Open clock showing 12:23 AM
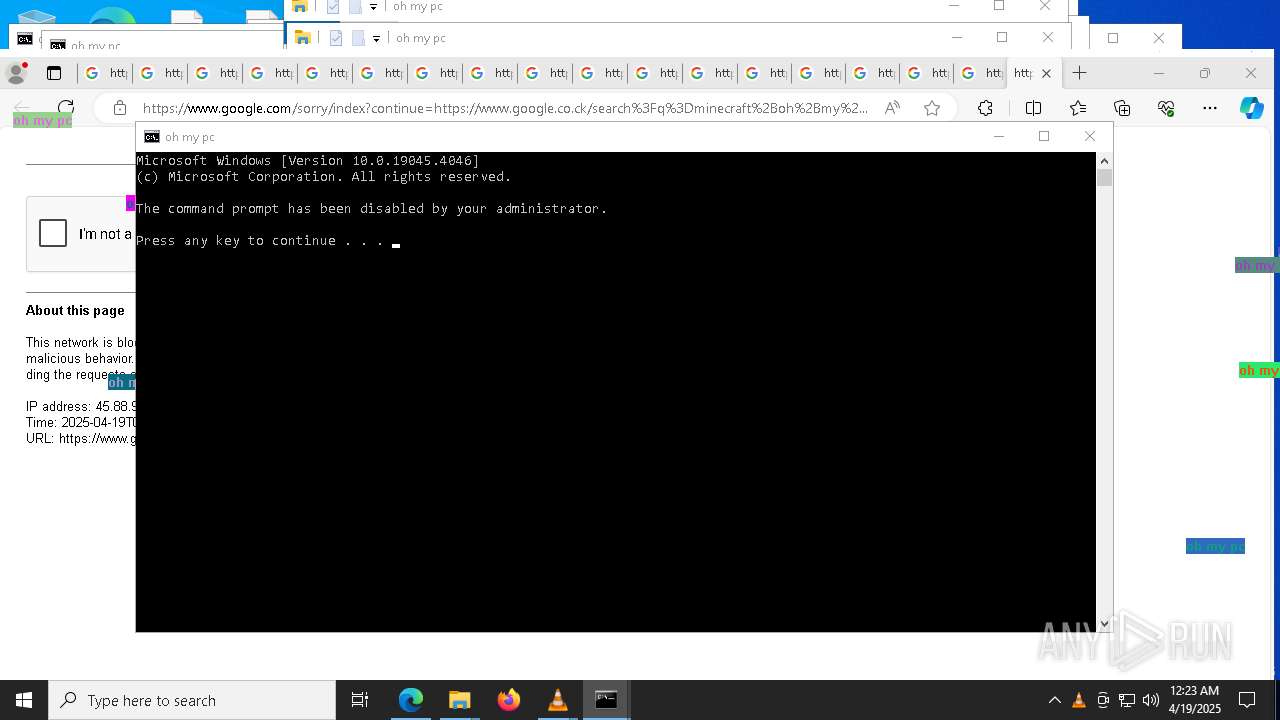The image size is (1280, 720). coord(1194,700)
